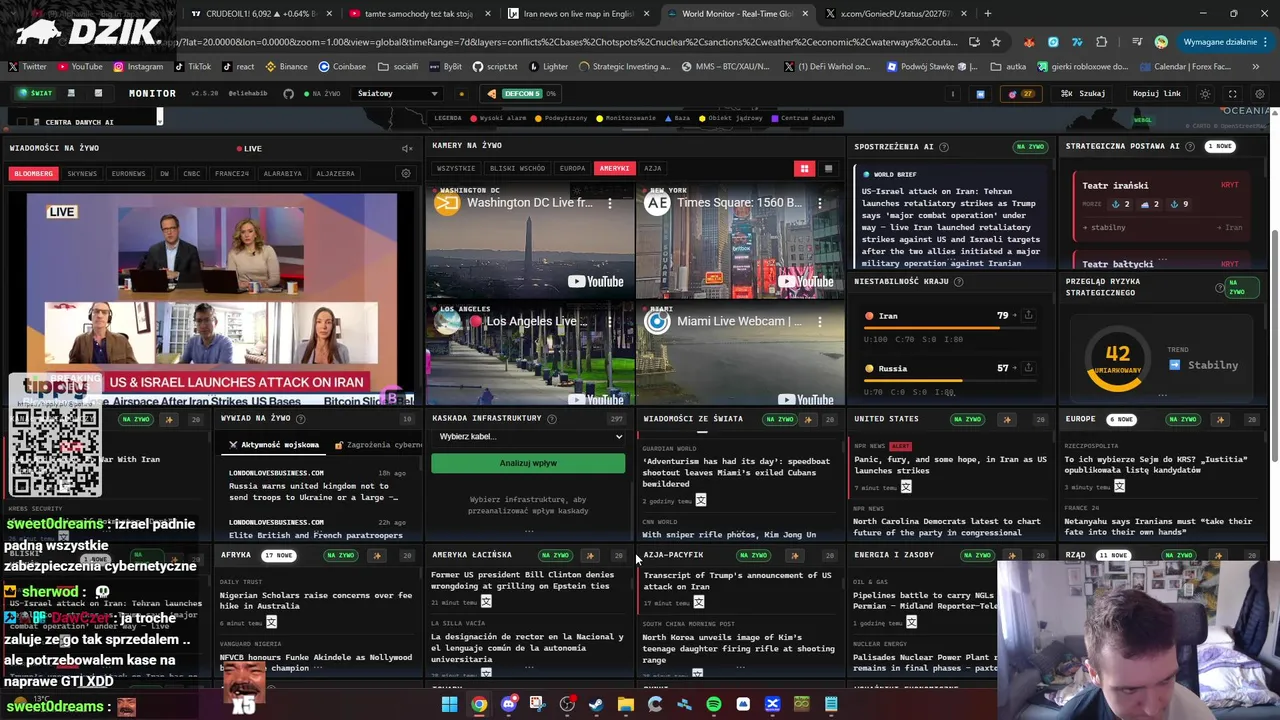Open File Explorer from taskbar
Screen dimensions: 1280x720
click(x=626, y=704)
